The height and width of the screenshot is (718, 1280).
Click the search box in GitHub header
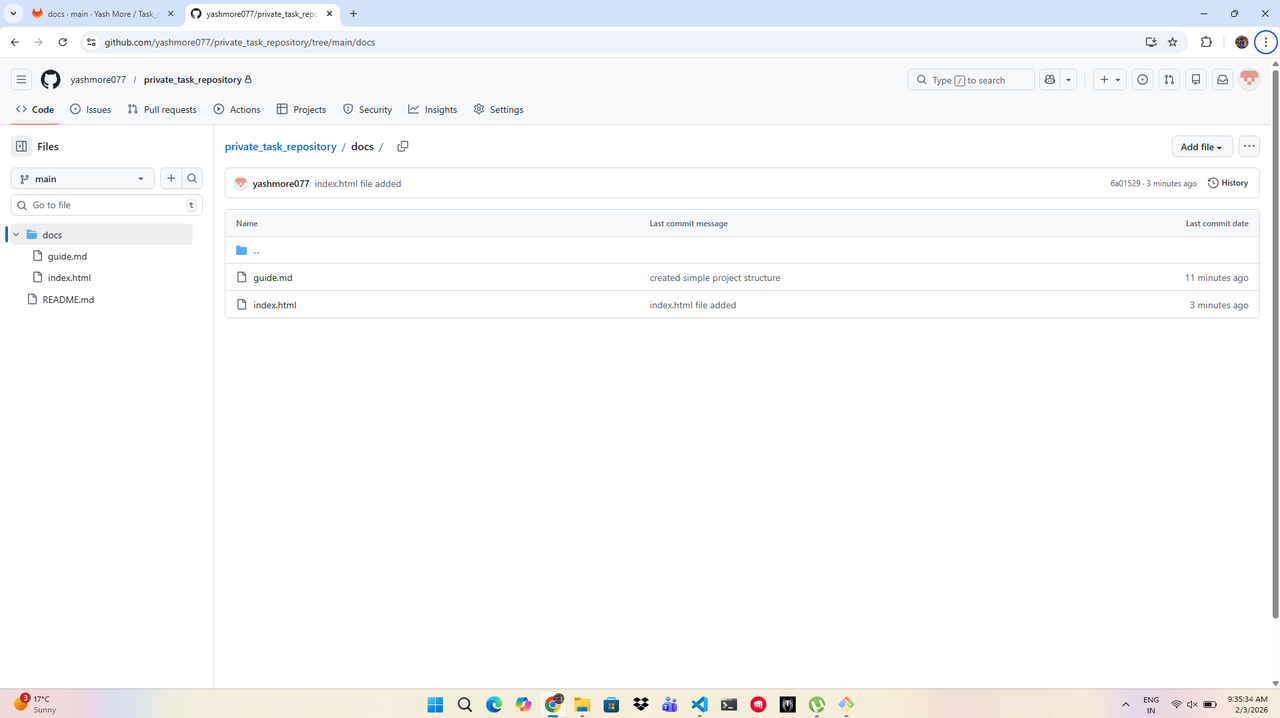pos(971,80)
